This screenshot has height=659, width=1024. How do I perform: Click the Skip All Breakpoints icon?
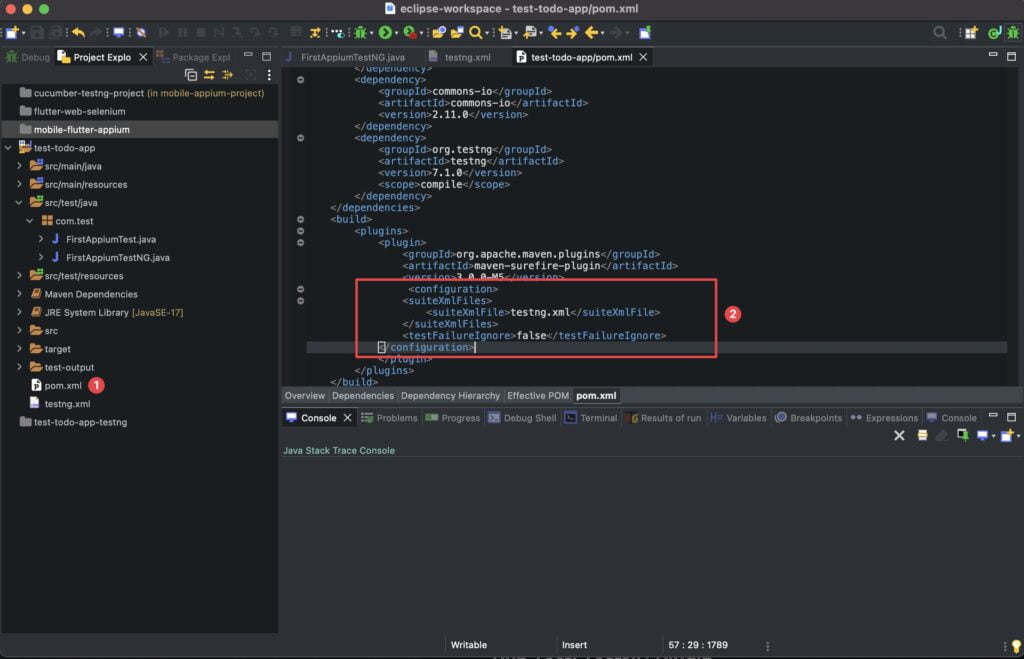pyautogui.click(x=141, y=32)
